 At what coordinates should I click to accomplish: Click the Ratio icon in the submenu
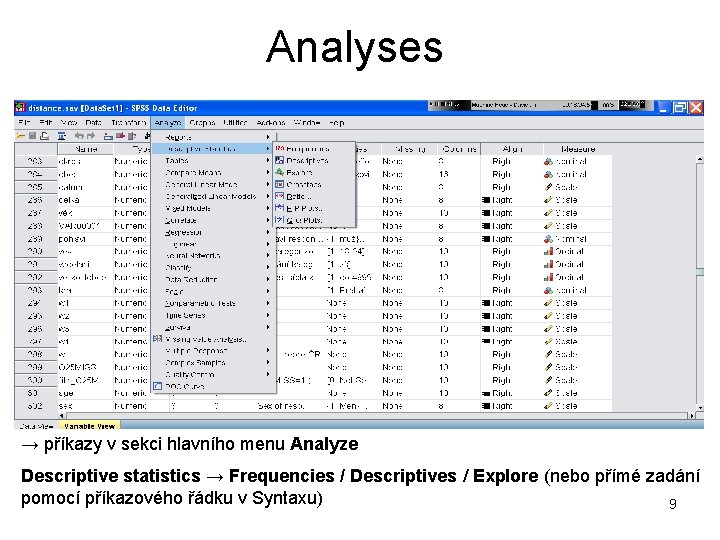280,196
